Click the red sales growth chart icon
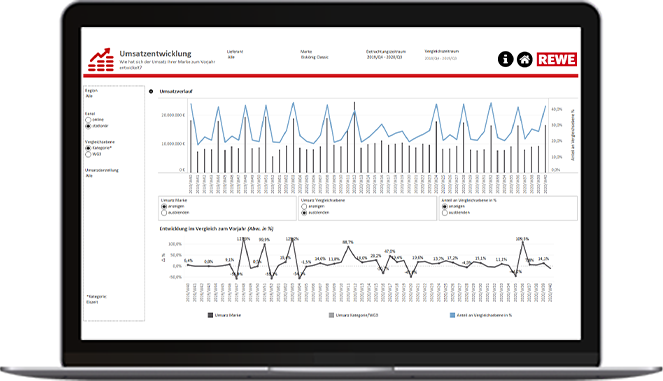The width and height of the screenshot is (663, 381). click(x=101, y=59)
